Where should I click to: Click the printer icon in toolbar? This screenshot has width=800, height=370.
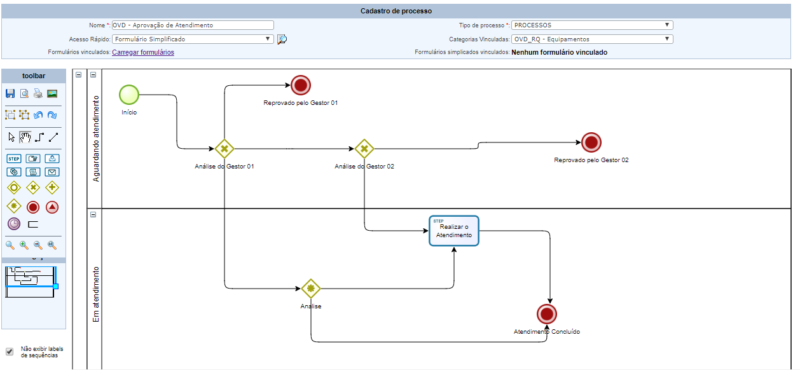[38, 93]
